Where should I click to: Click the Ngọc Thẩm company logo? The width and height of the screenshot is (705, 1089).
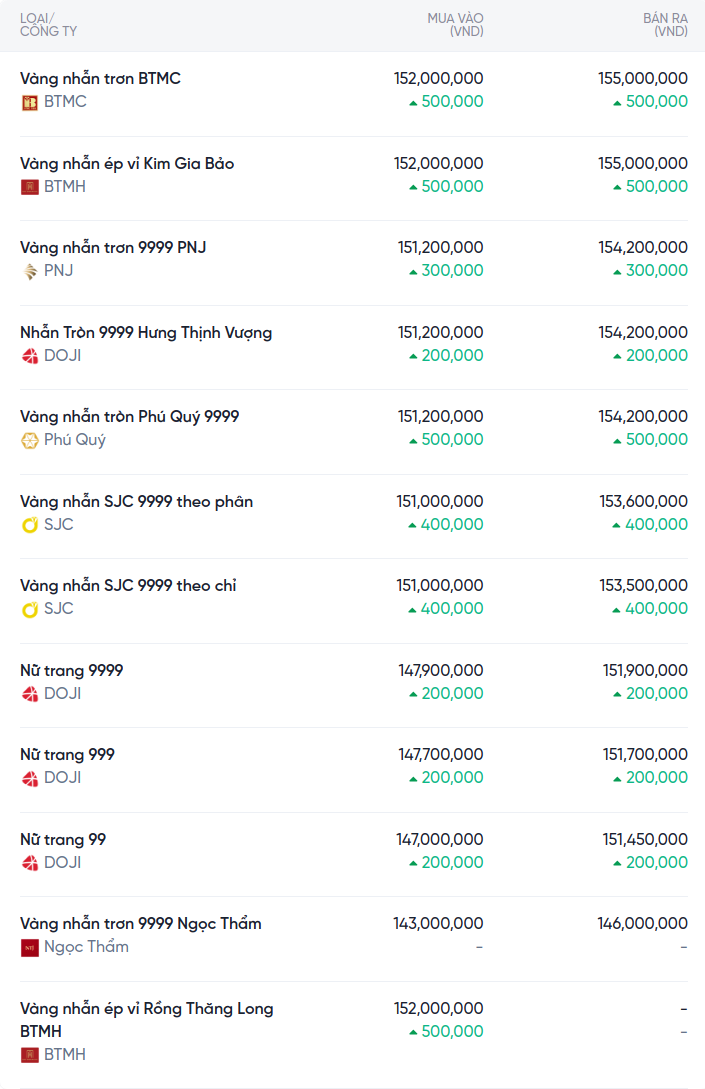point(30,947)
